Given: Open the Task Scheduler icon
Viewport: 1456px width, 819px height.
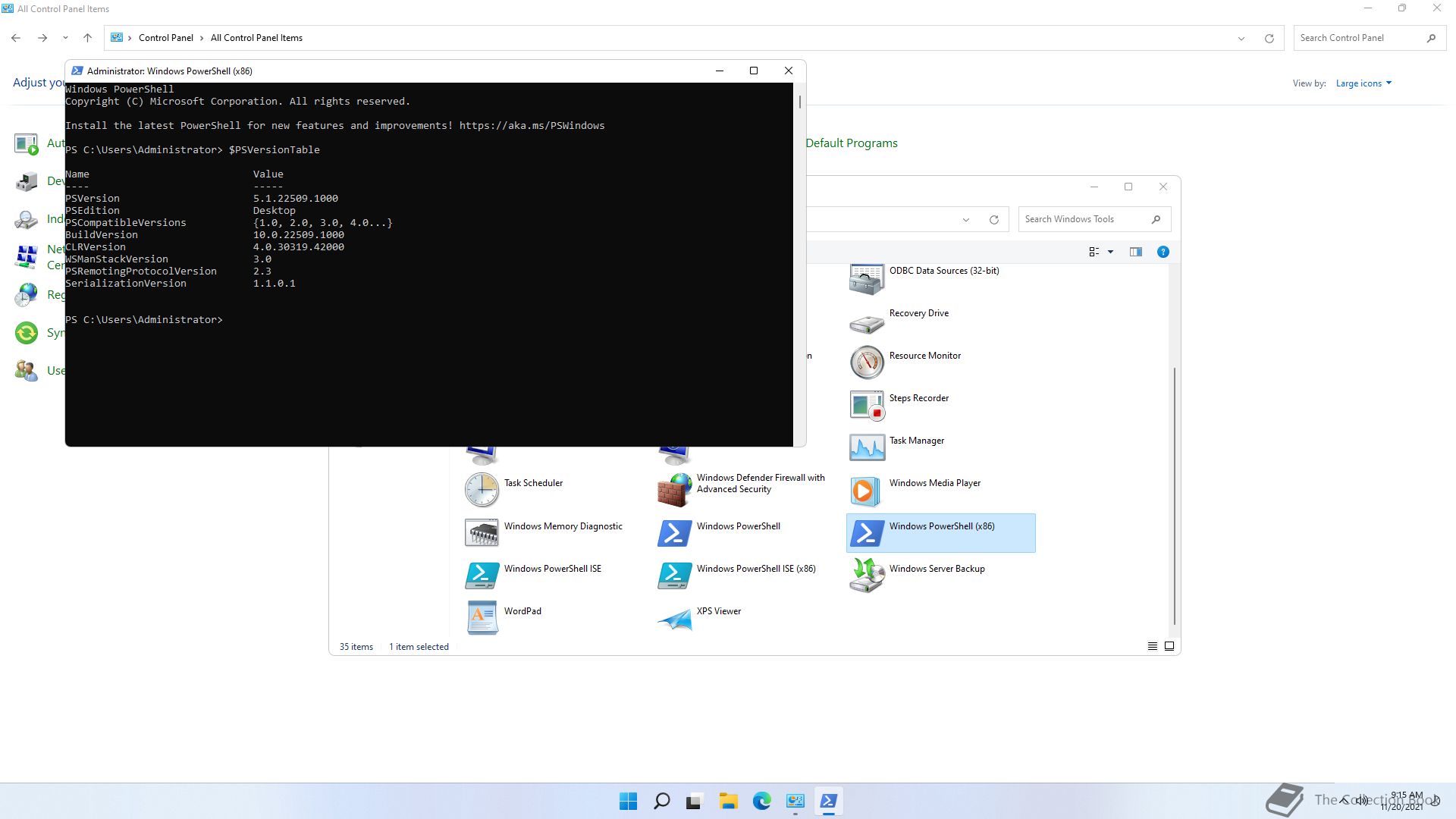Looking at the screenshot, I should tap(482, 491).
